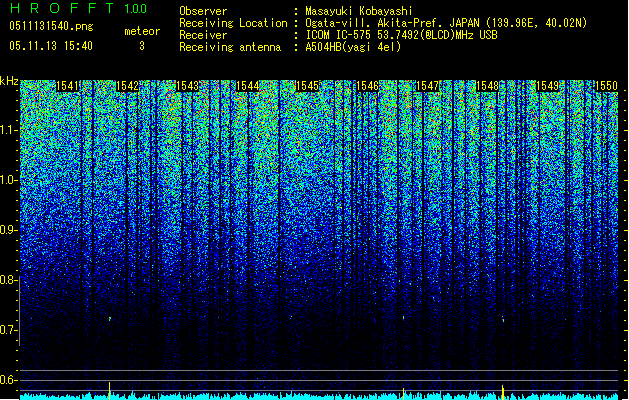Screen dimensions: 629x400
Task: Click the 1.0 frequency axis label
Action: pyautogui.click(x=8, y=180)
